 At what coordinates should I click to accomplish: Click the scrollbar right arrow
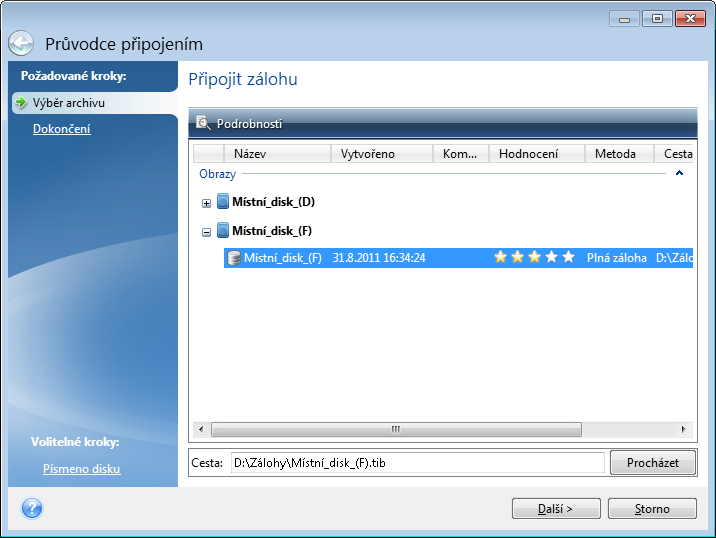coord(683,429)
